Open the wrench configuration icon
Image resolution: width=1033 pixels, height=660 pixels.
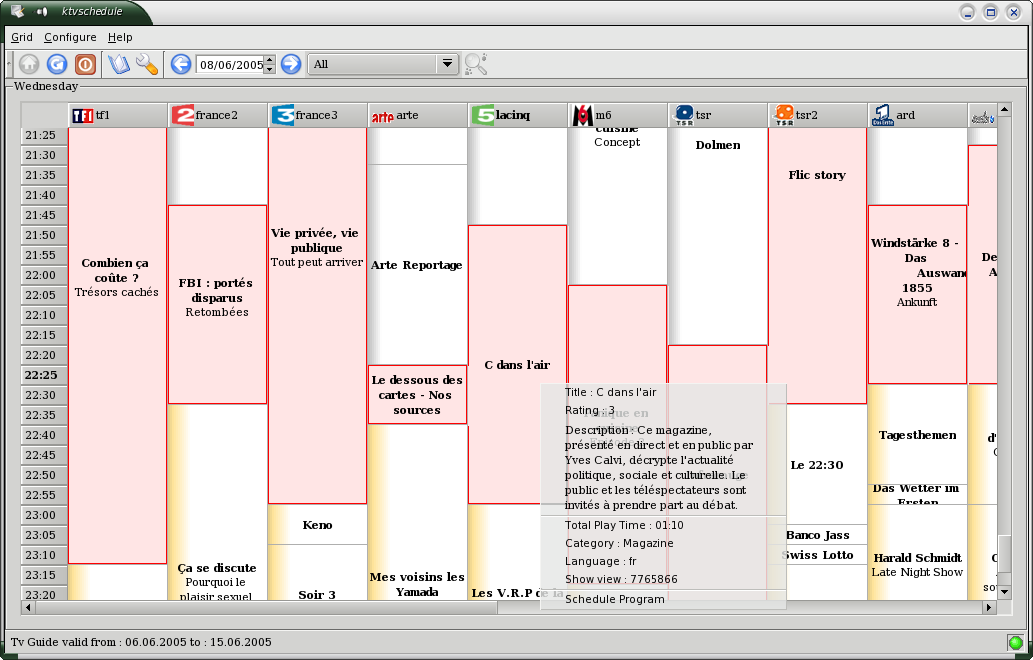pos(147,64)
